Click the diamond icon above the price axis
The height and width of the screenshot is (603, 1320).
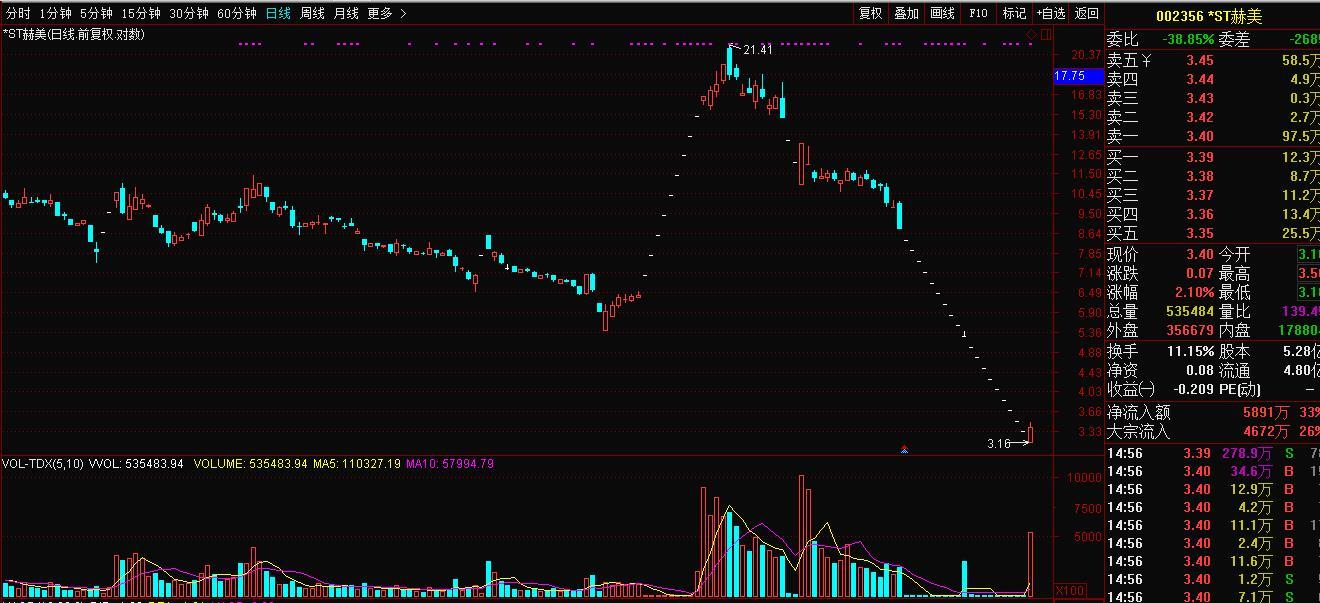point(1032,35)
